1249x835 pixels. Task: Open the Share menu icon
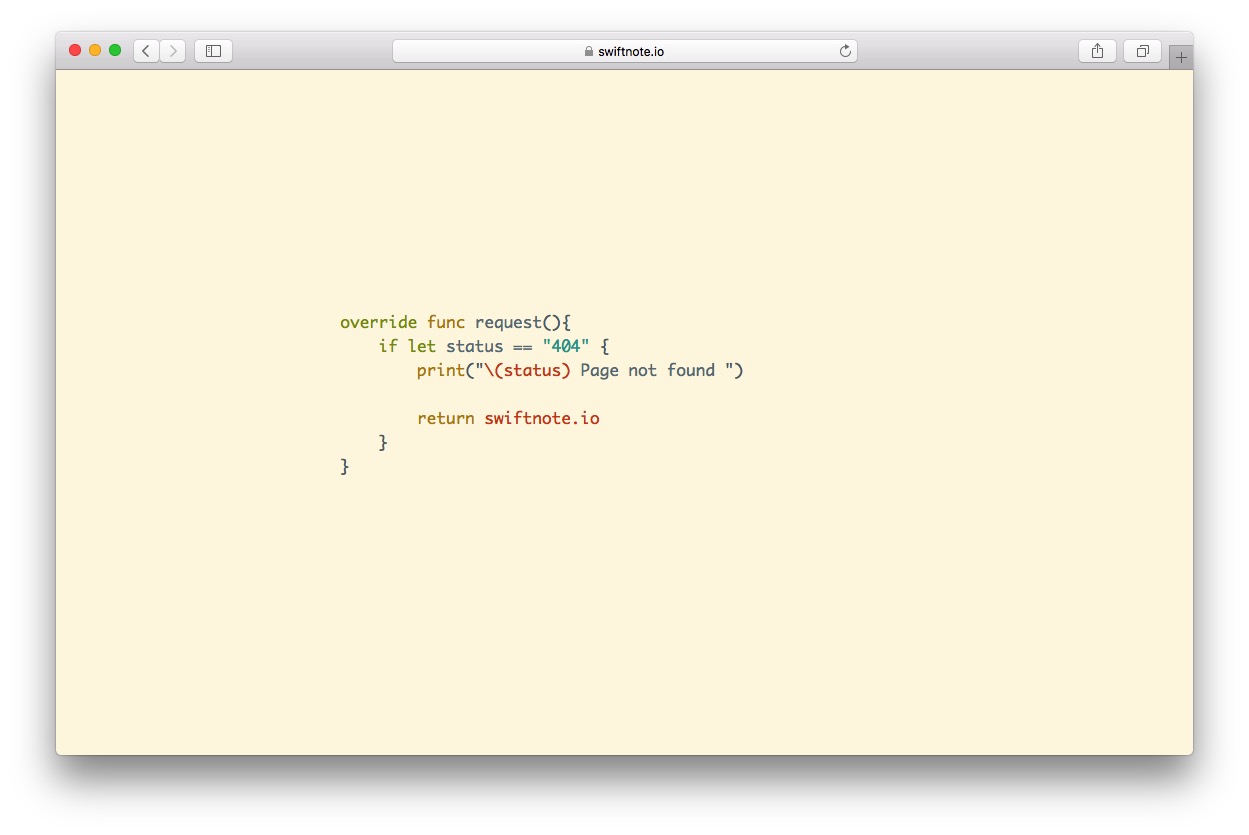[1097, 51]
